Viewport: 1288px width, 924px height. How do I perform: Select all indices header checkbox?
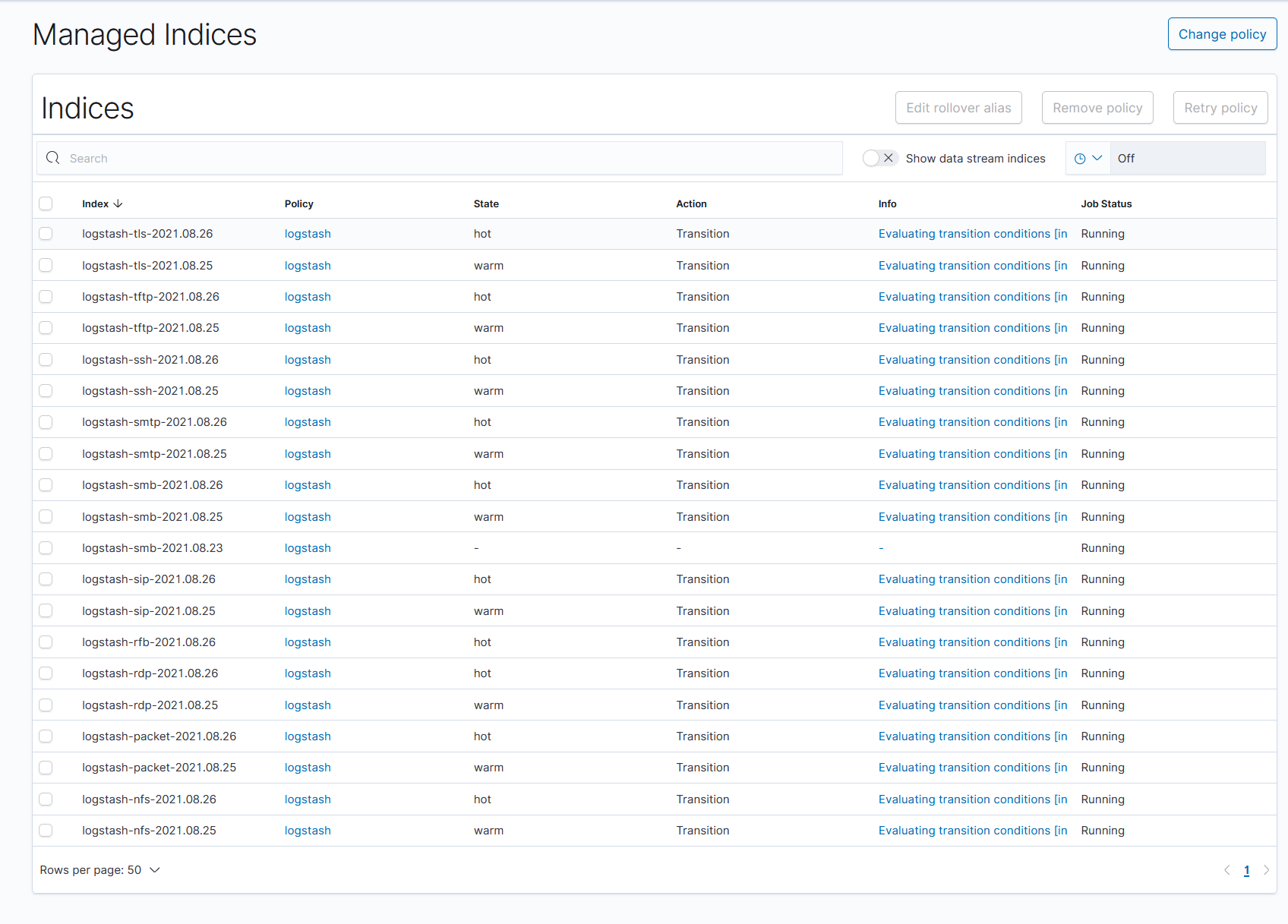pos(46,203)
